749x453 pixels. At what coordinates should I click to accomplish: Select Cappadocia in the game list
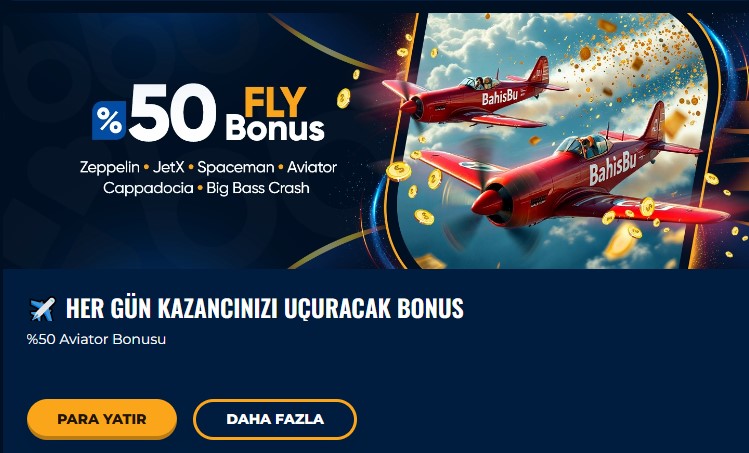pyautogui.click(x=148, y=188)
